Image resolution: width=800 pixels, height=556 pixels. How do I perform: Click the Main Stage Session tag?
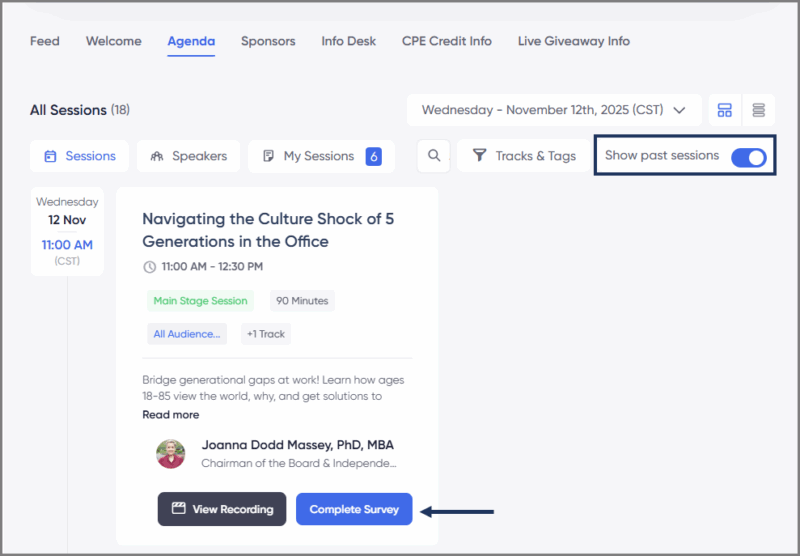pos(200,301)
